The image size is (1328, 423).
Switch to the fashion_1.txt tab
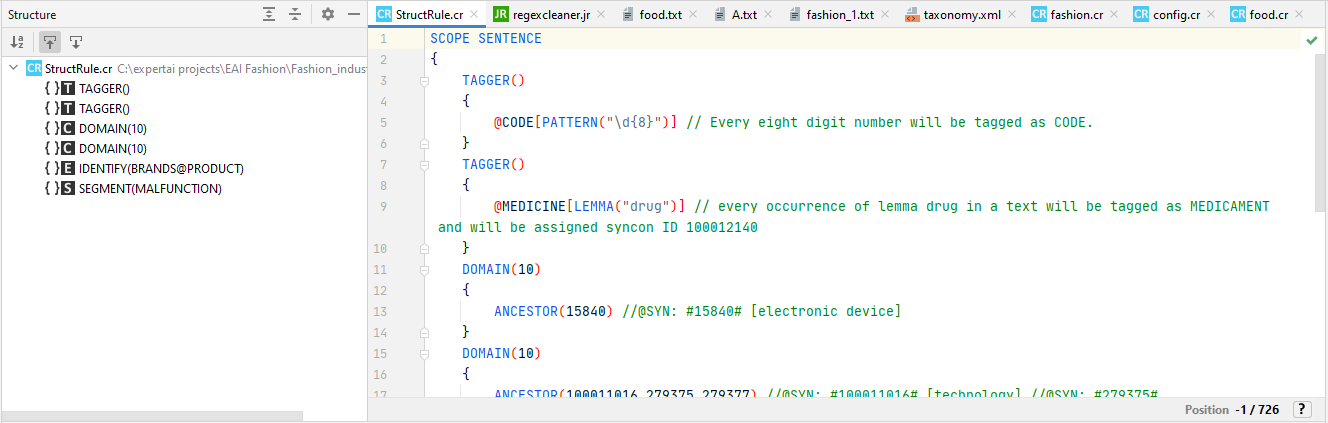point(840,14)
